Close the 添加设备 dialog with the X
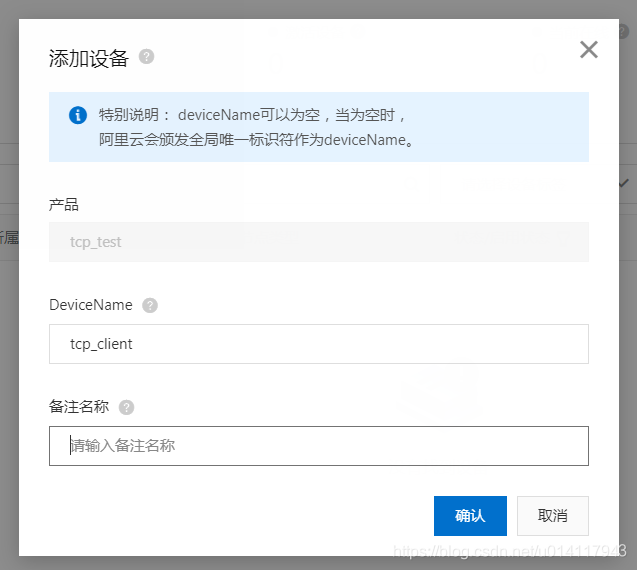637x570 pixels. [x=589, y=50]
